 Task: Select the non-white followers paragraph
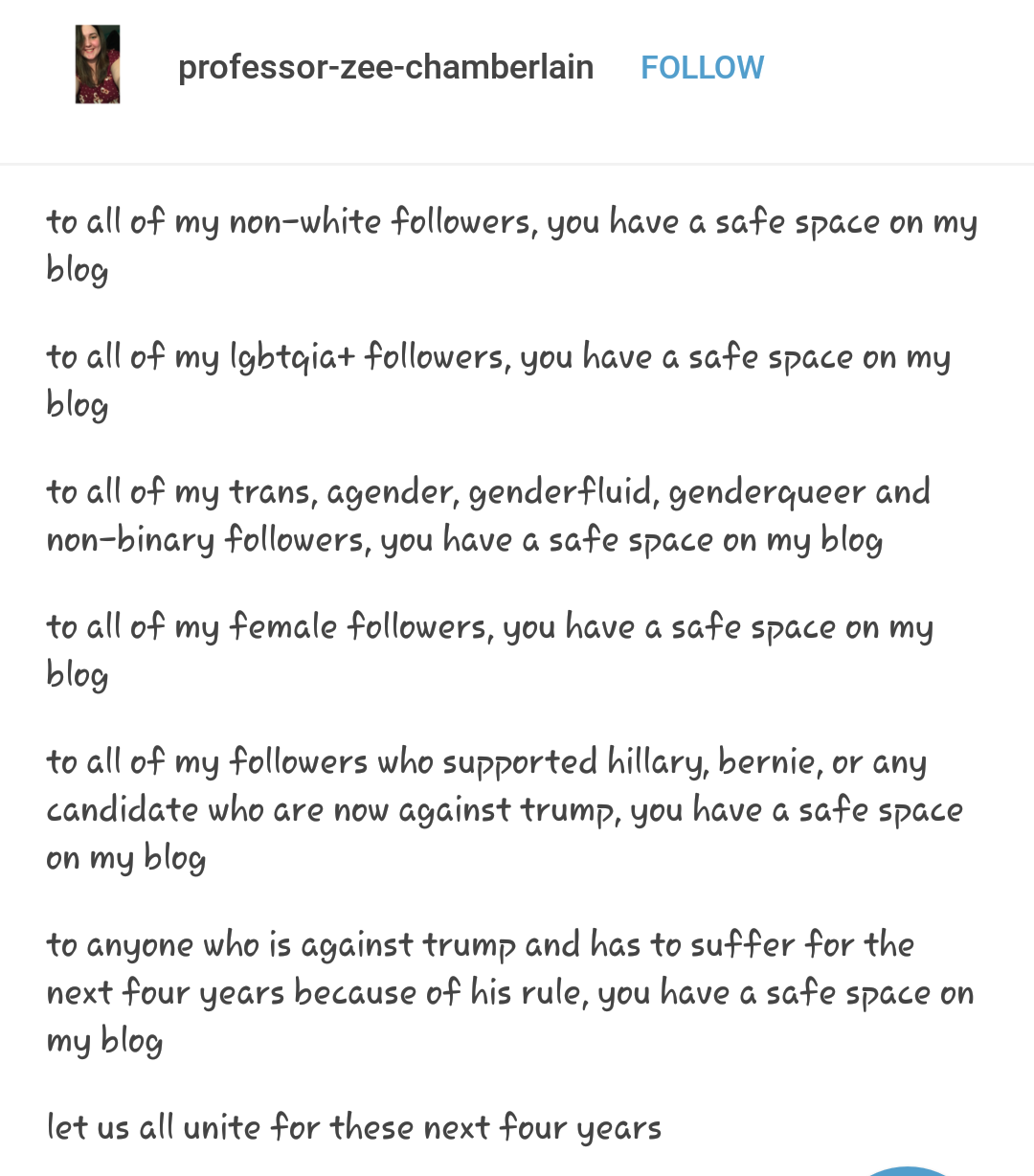pyautogui.click(x=511, y=245)
